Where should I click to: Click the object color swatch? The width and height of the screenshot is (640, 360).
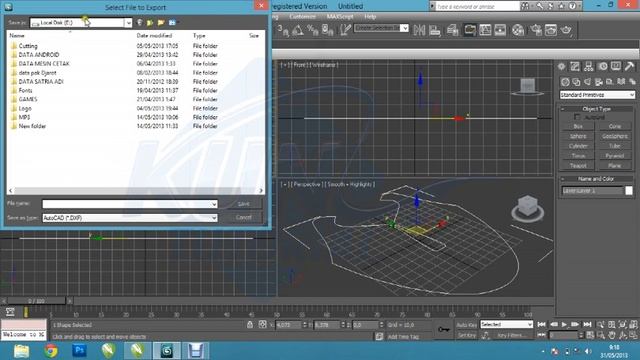[629, 191]
